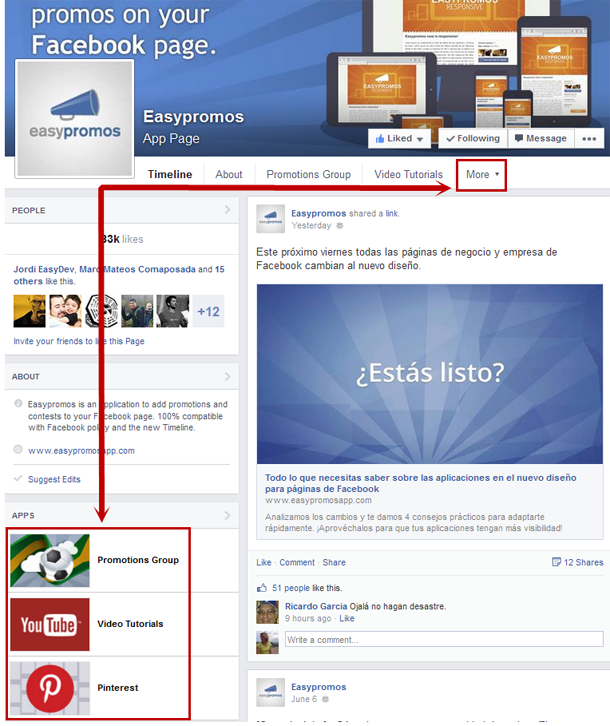The width and height of the screenshot is (610, 726).
Task: Click the thumbs-up icon beside 51 people
Action: pyautogui.click(x=262, y=588)
